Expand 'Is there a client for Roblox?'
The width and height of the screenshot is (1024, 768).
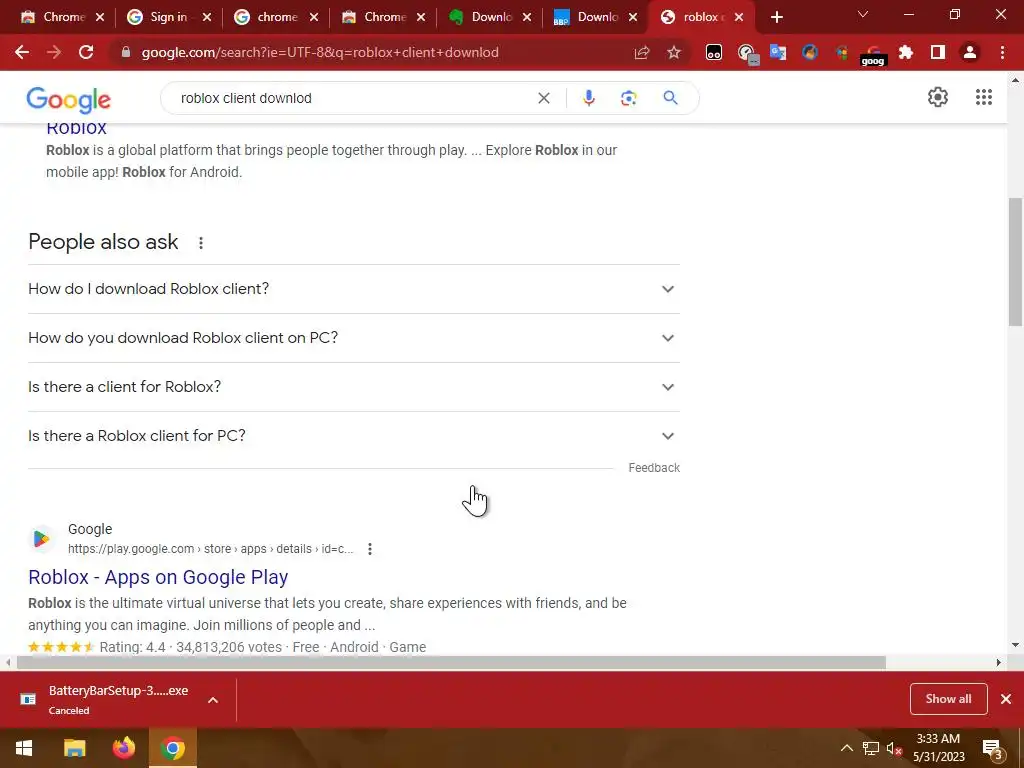click(x=354, y=387)
